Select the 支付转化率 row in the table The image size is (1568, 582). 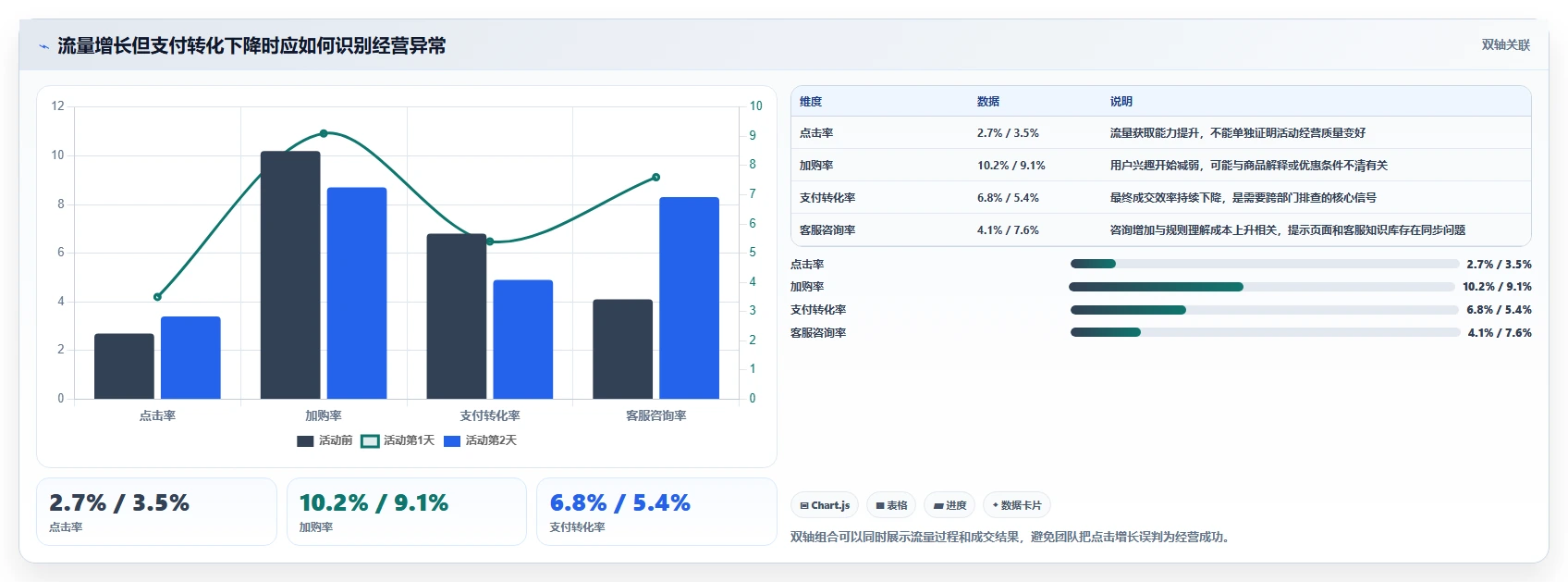pyautogui.click(x=1161, y=198)
